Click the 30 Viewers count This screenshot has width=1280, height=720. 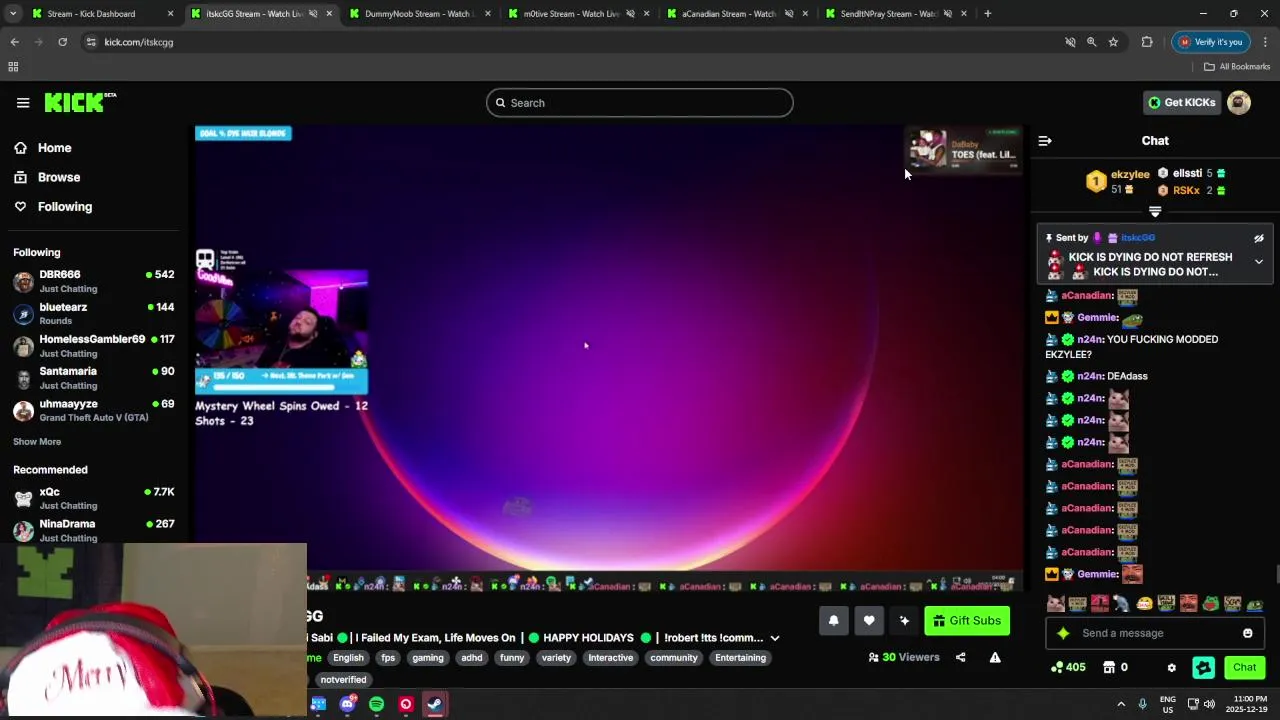coord(904,657)
